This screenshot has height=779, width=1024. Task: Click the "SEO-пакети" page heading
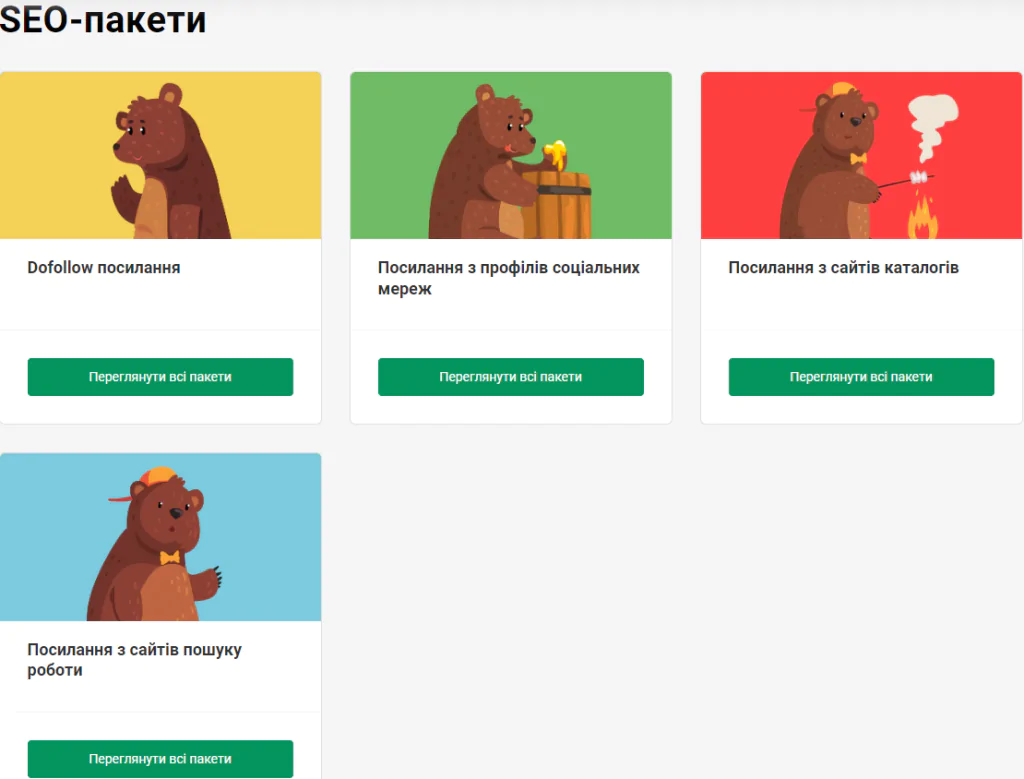pyautogui.click(x=103, y=20)
